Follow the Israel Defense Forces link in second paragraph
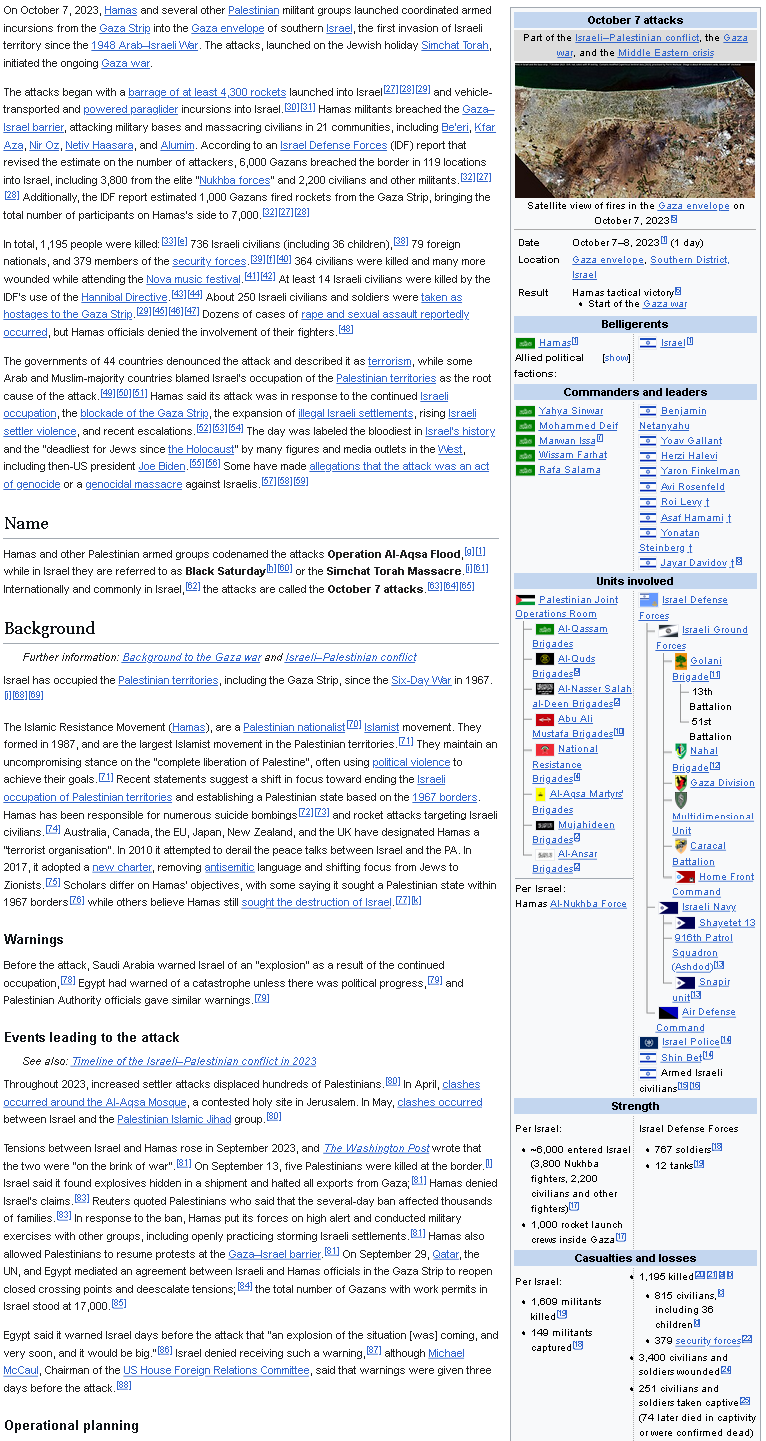The width and height of the screenshot is (766, 1441). pyautogui.click(x=333, y=145)
